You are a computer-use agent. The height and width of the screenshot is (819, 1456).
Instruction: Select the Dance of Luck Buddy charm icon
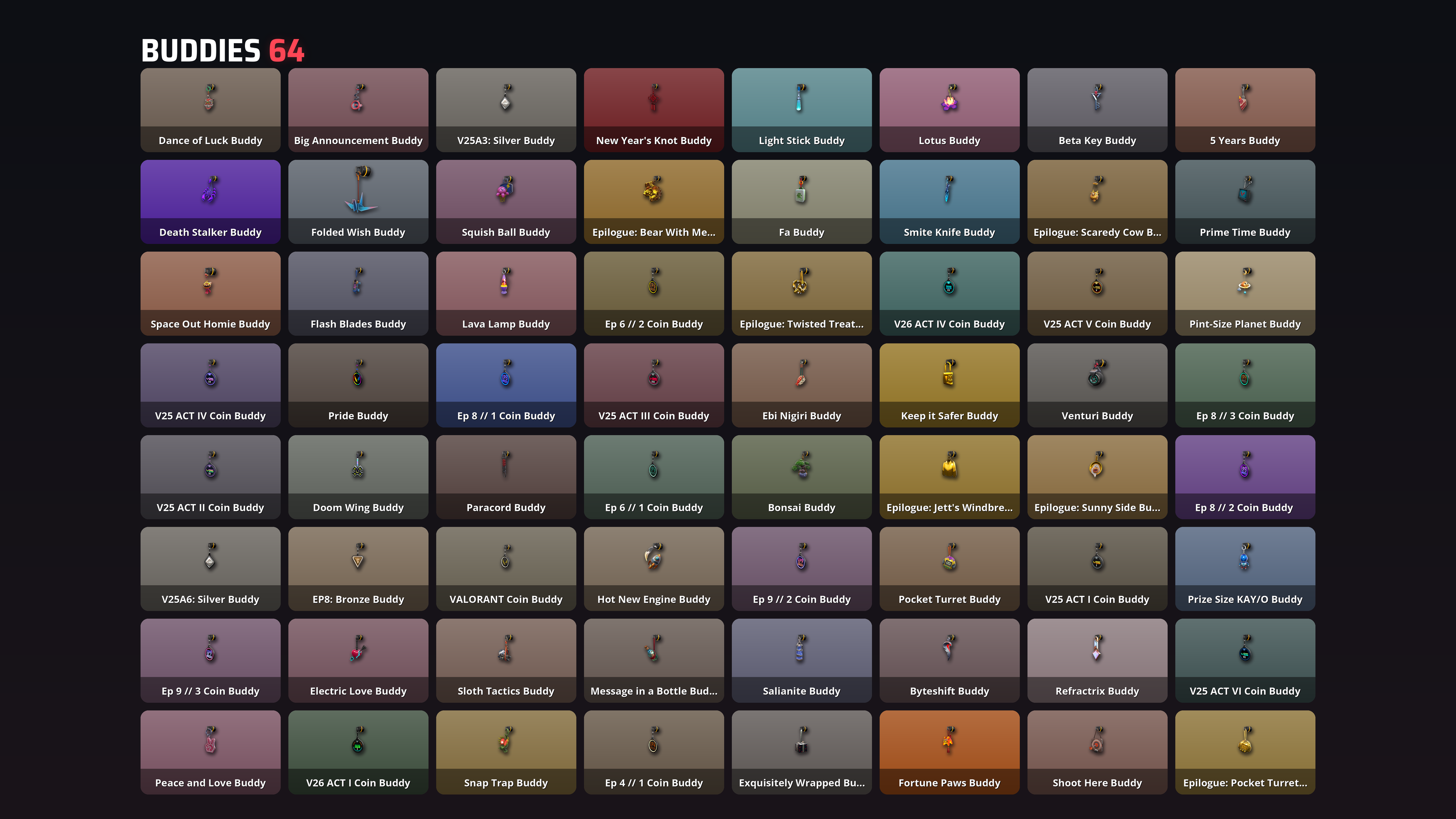pos(210,97)
